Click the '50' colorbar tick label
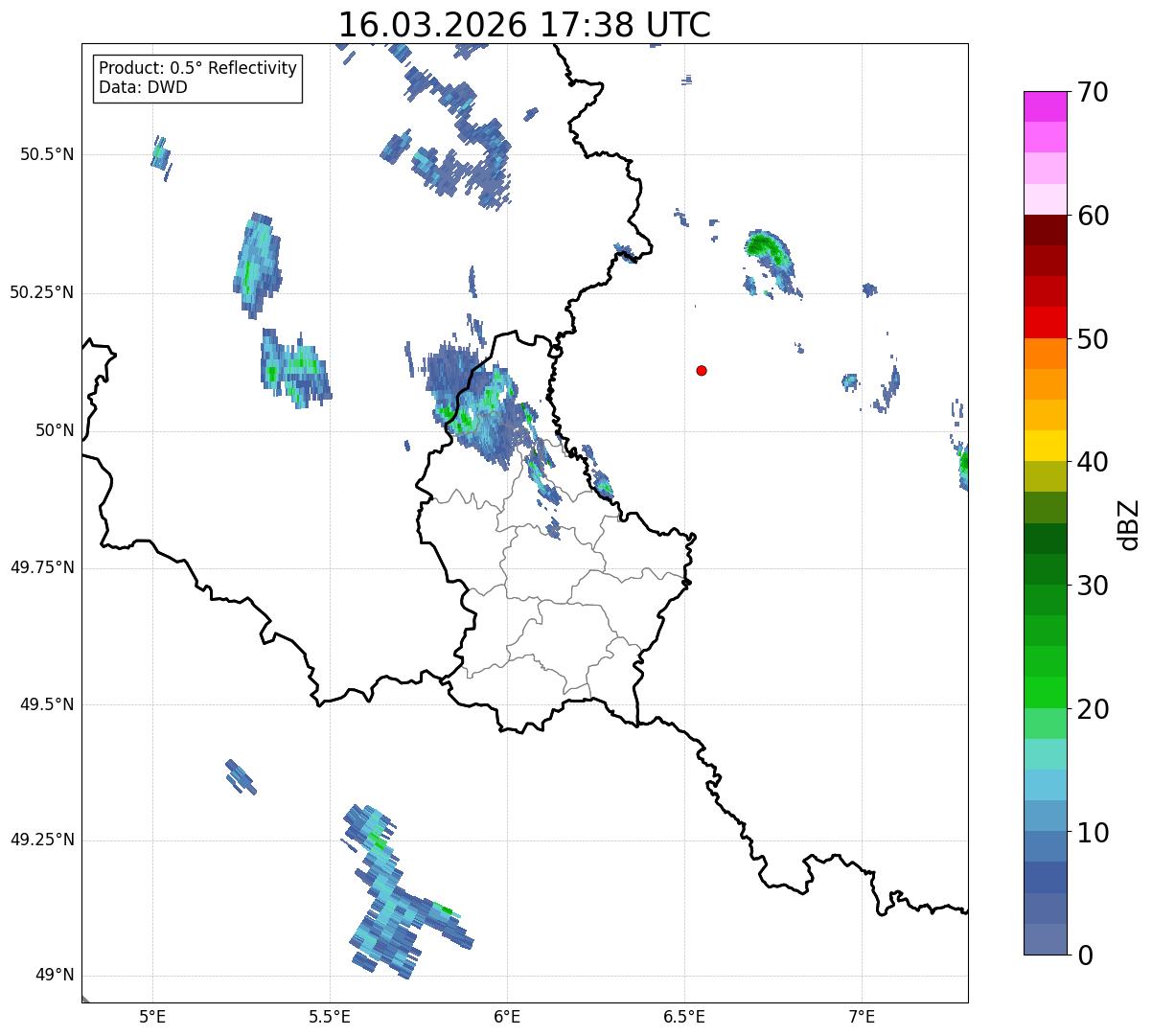Viewport: 1152px width, 1036px height. 1093,339
